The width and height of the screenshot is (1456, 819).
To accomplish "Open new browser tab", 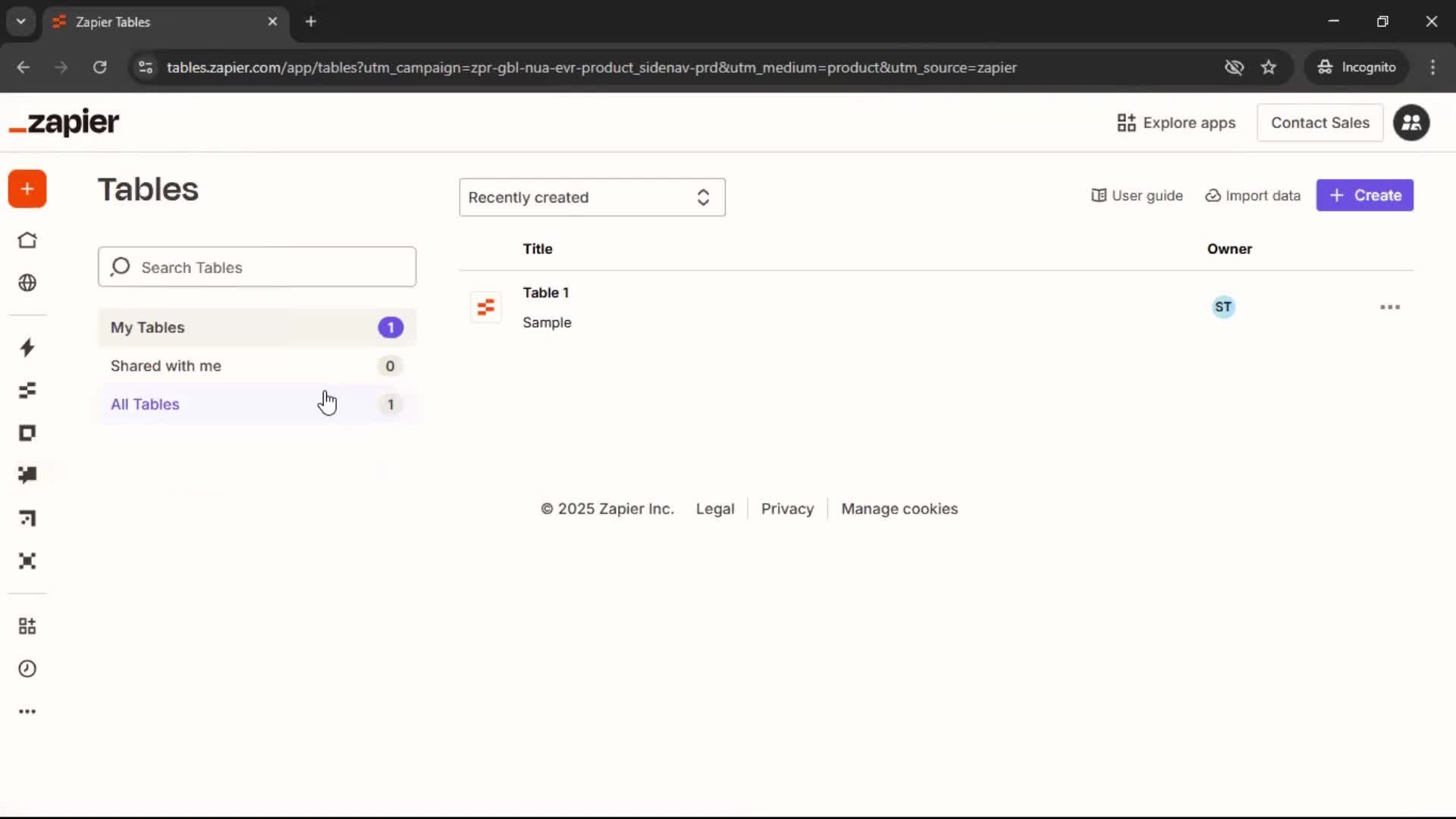I will pos(311,21).
